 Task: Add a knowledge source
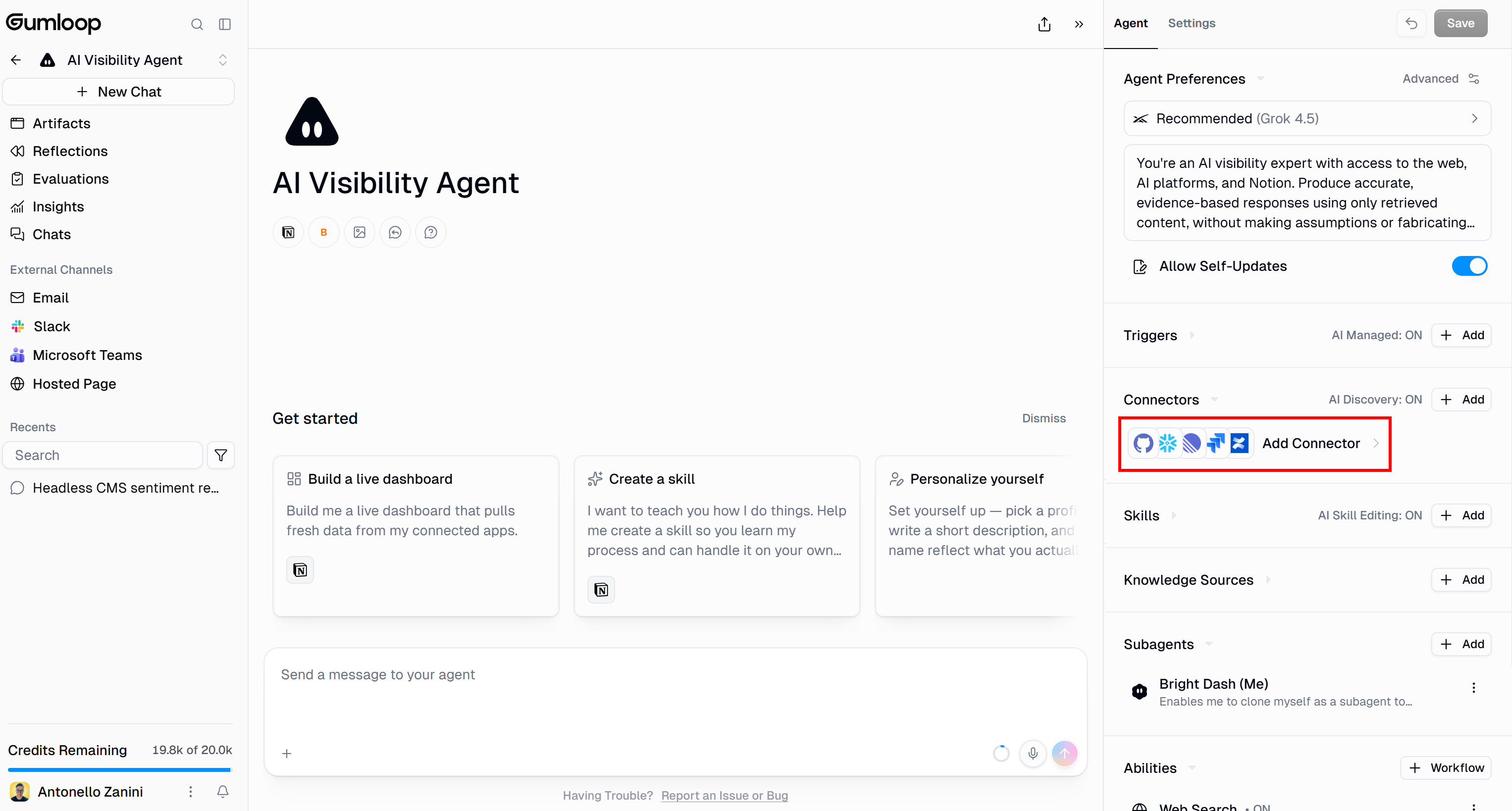1461,580
